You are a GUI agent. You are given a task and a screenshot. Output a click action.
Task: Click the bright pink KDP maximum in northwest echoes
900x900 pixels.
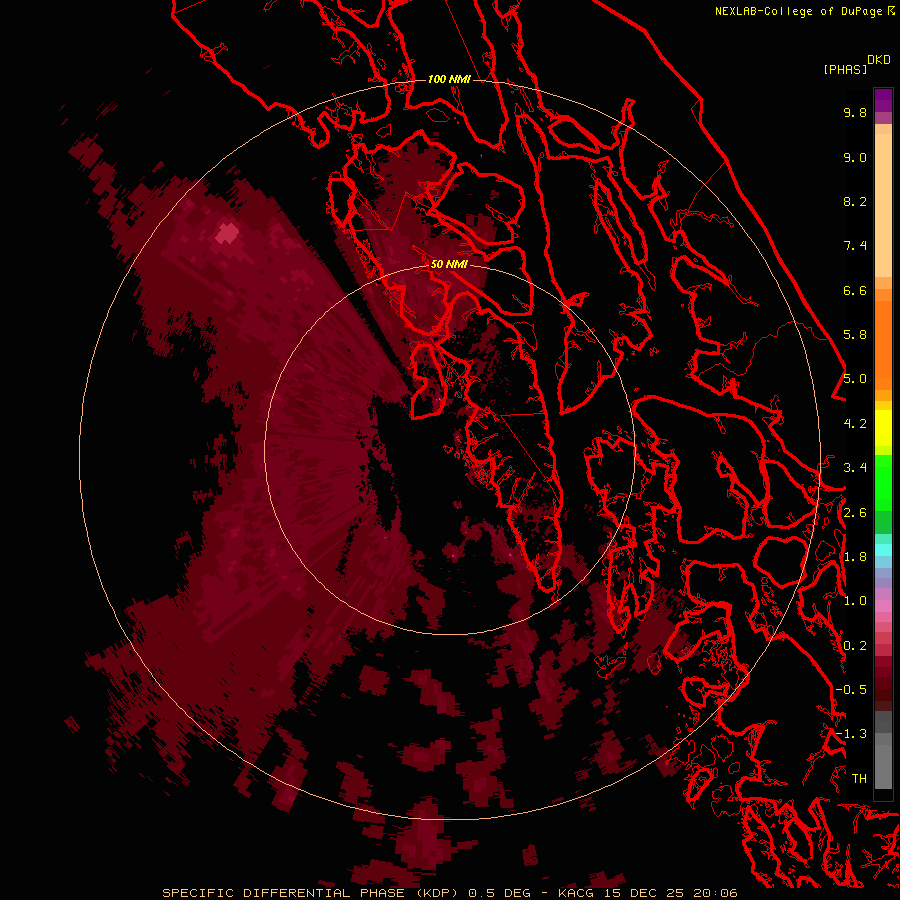point(228,233)
